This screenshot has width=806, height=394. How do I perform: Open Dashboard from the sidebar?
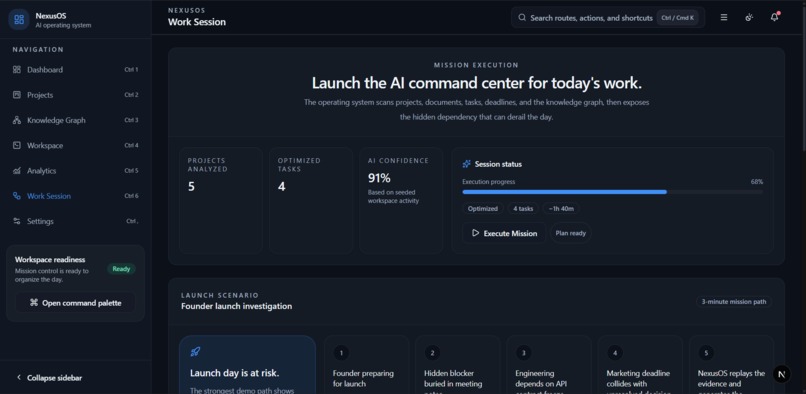tap(76, 69)
